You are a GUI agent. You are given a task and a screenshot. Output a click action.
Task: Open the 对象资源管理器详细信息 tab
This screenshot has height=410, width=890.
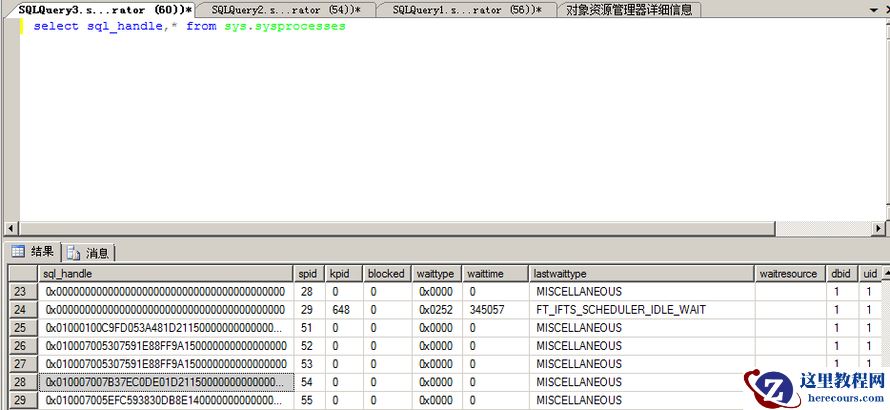coord(628,10)
